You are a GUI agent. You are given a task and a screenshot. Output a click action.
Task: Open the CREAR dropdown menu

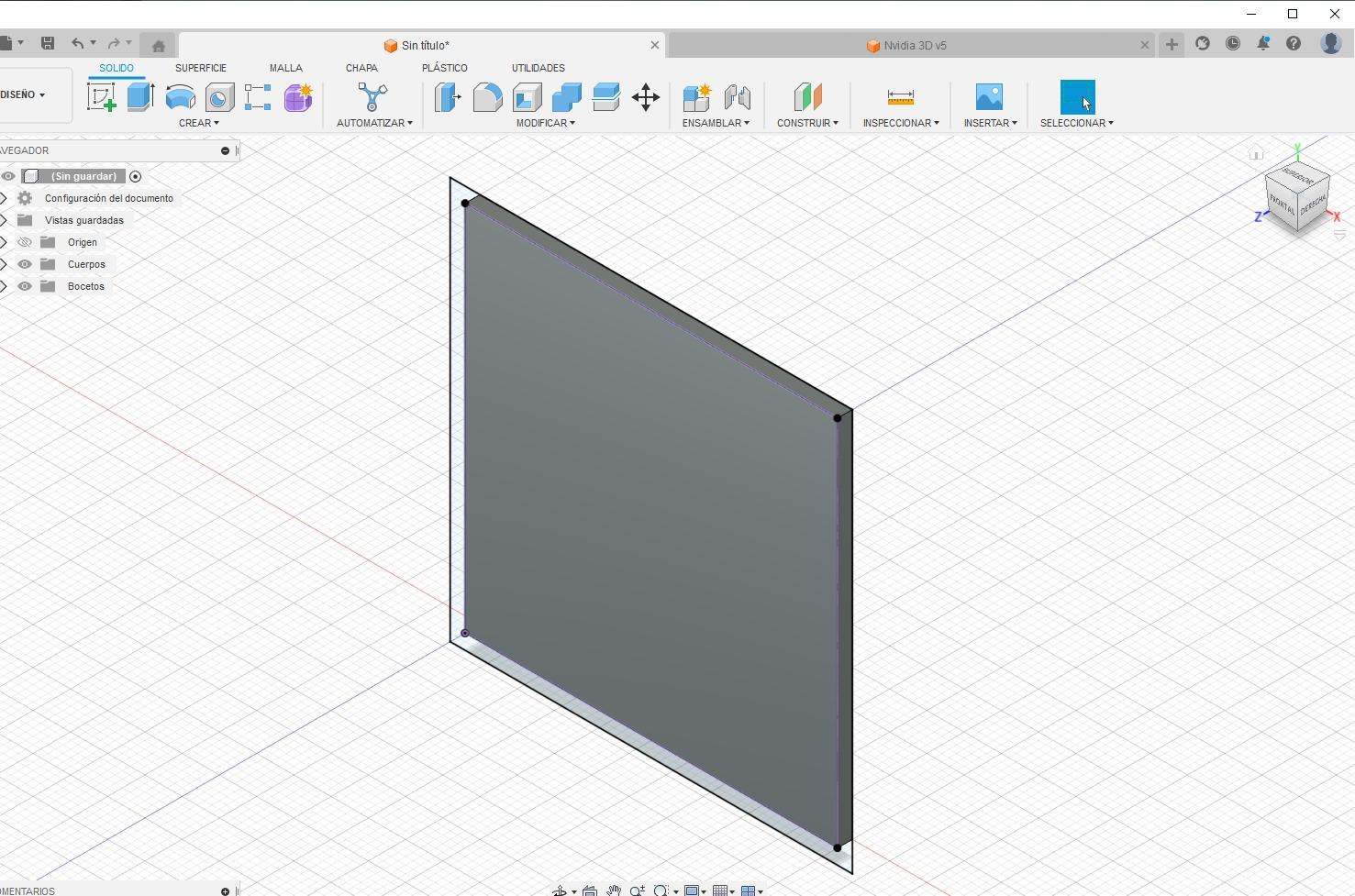tap(199, 123)
